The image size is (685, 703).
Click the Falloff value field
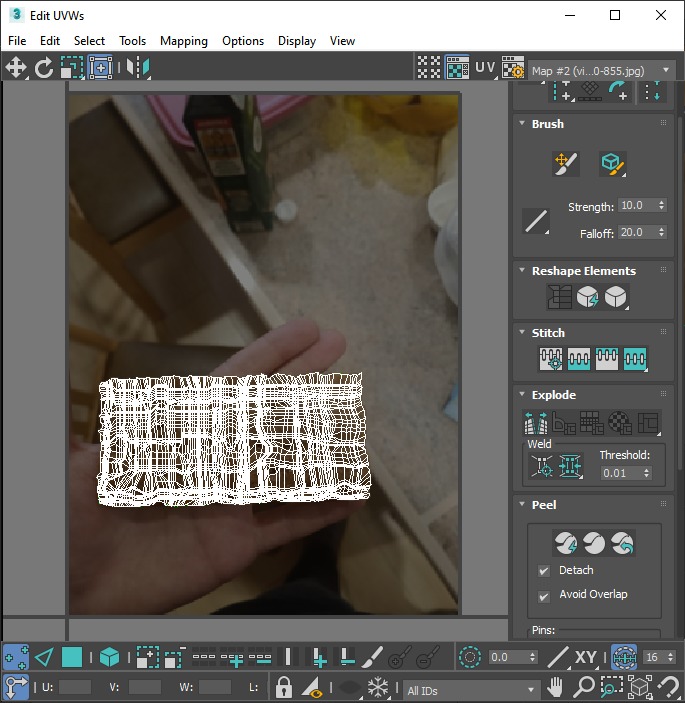pos(637,232)
